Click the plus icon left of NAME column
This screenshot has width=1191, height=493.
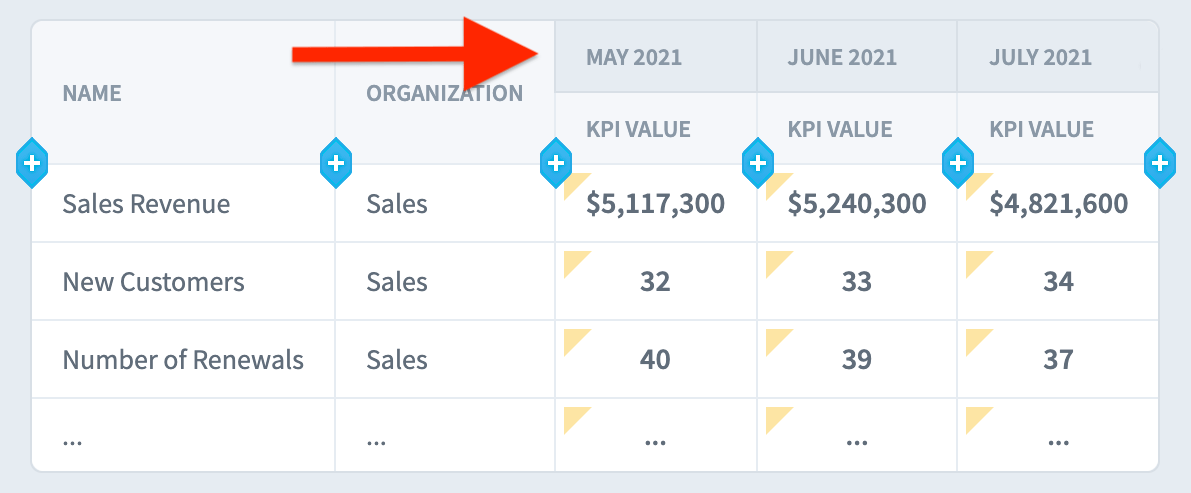click(32, 163)
